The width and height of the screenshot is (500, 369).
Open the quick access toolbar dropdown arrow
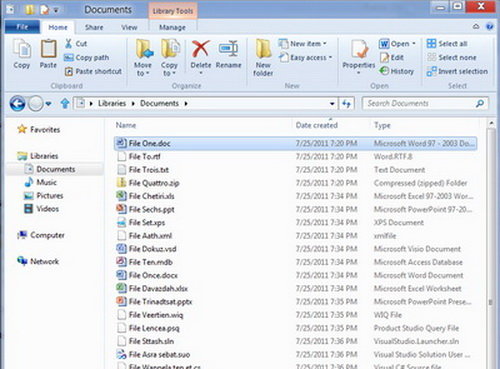56,10
